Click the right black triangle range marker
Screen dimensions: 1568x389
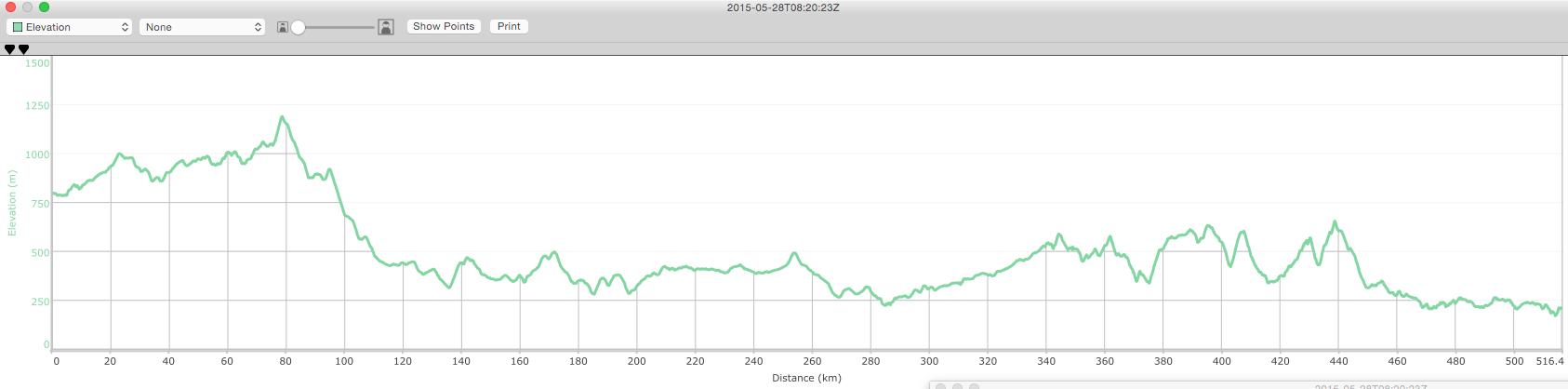24,49
